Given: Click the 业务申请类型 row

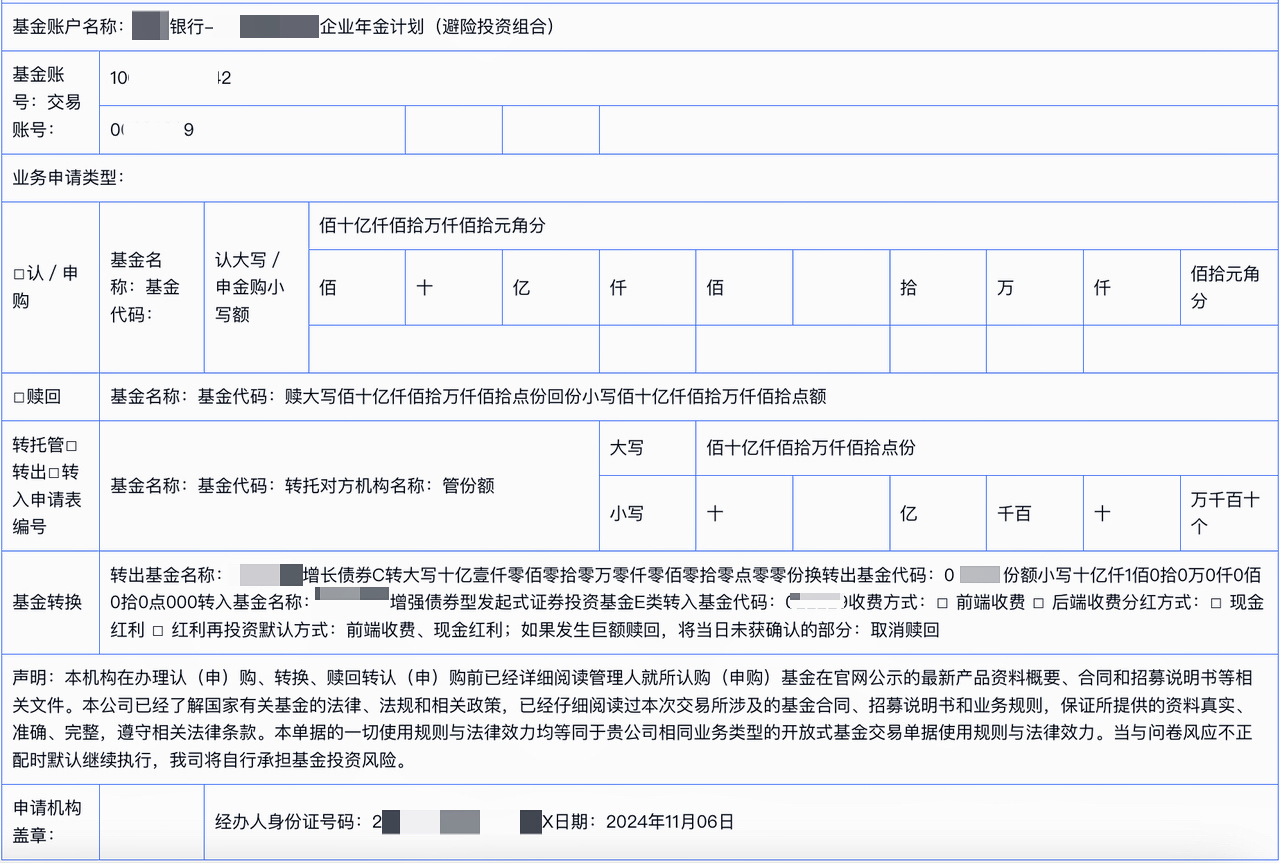Looking at the screenshot, I should 640,179.
